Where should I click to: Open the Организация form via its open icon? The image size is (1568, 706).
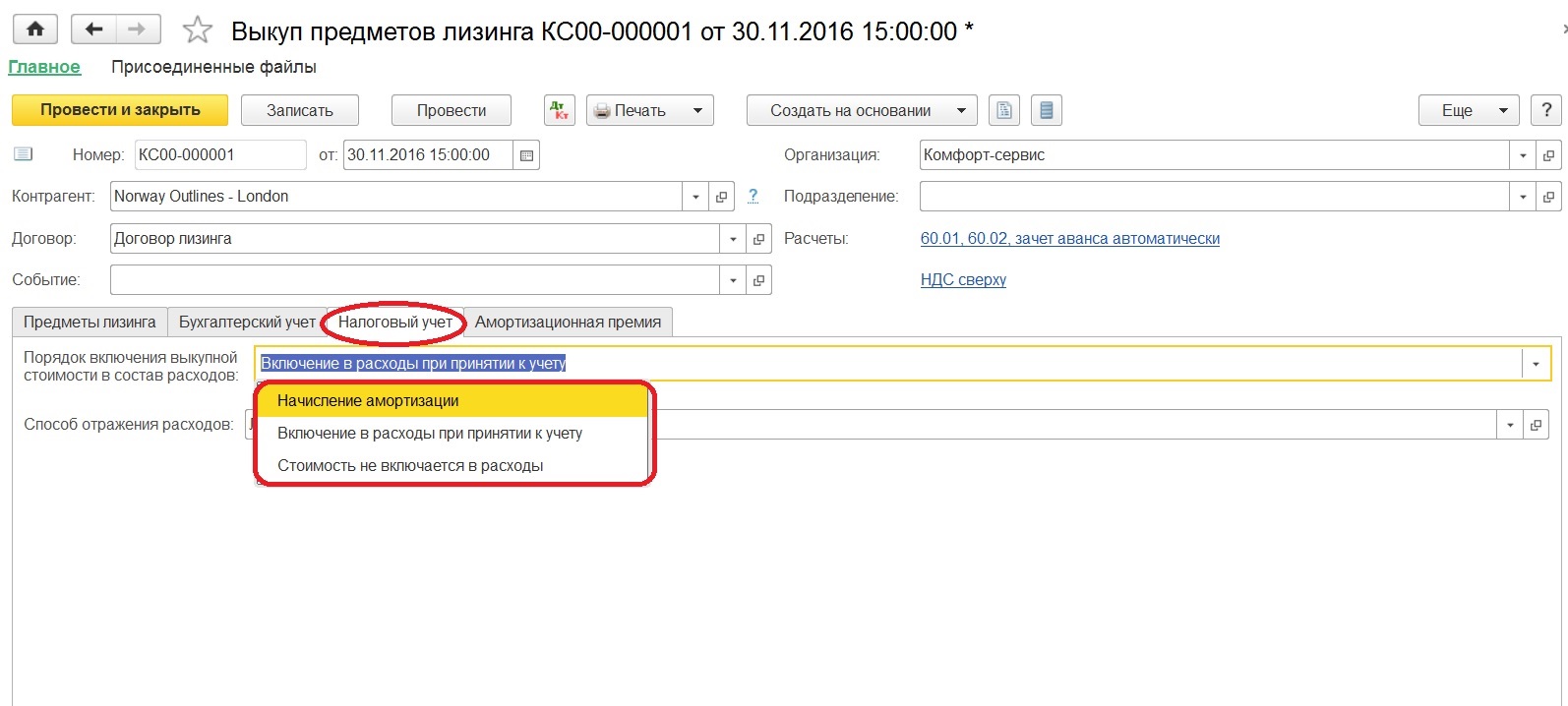(x=1548, y=155)
